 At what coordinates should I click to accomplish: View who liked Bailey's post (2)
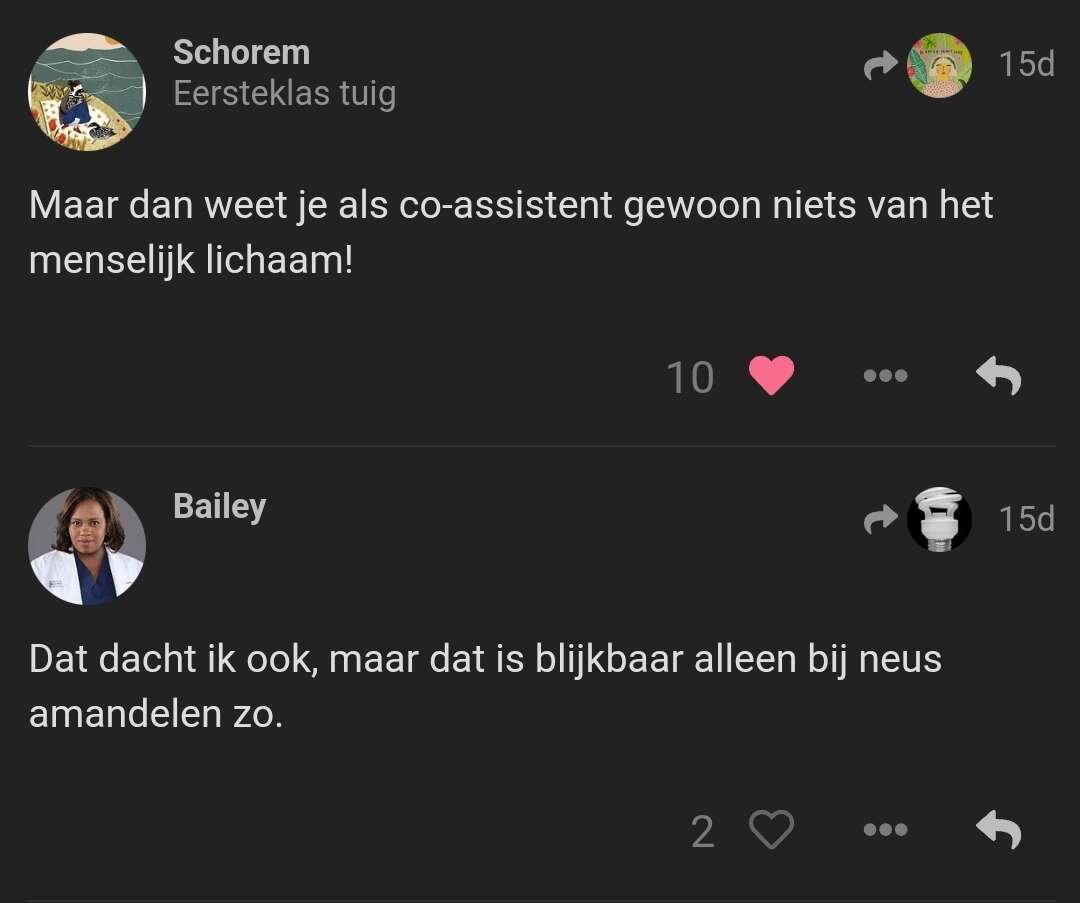click(x=703, y=831)
